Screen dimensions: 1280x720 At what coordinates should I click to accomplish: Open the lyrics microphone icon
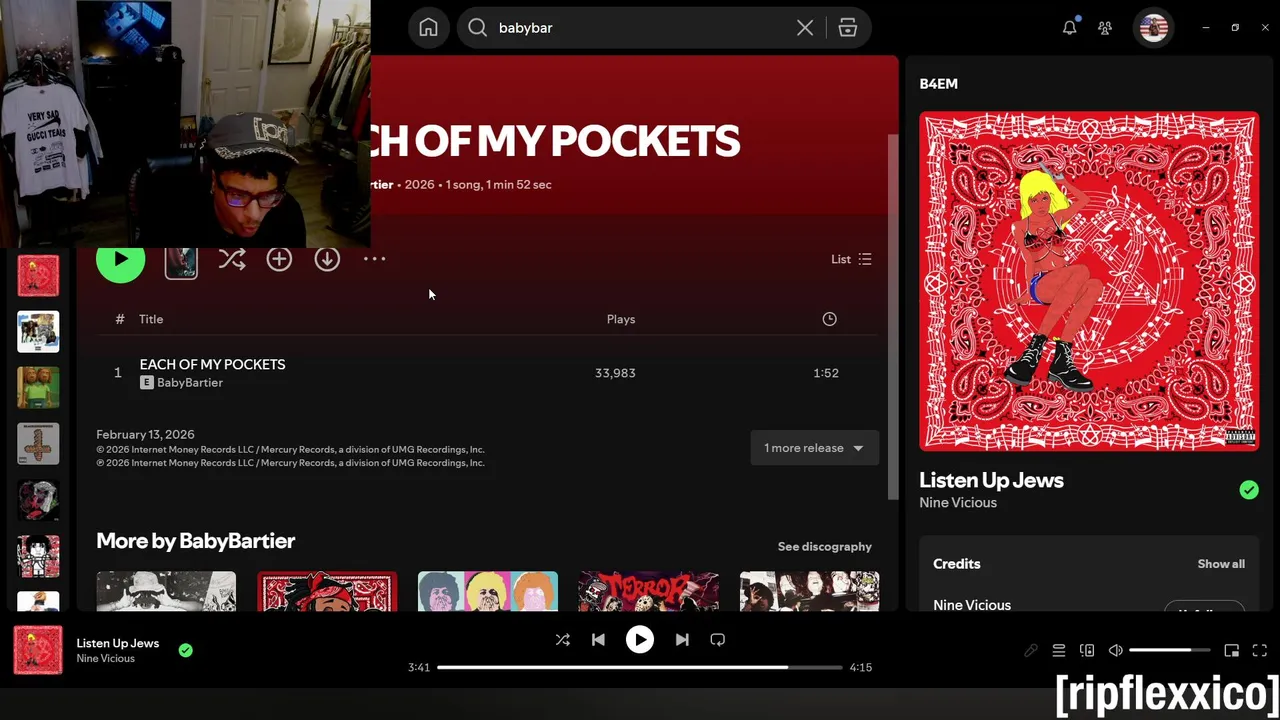tap(1031, 650)
